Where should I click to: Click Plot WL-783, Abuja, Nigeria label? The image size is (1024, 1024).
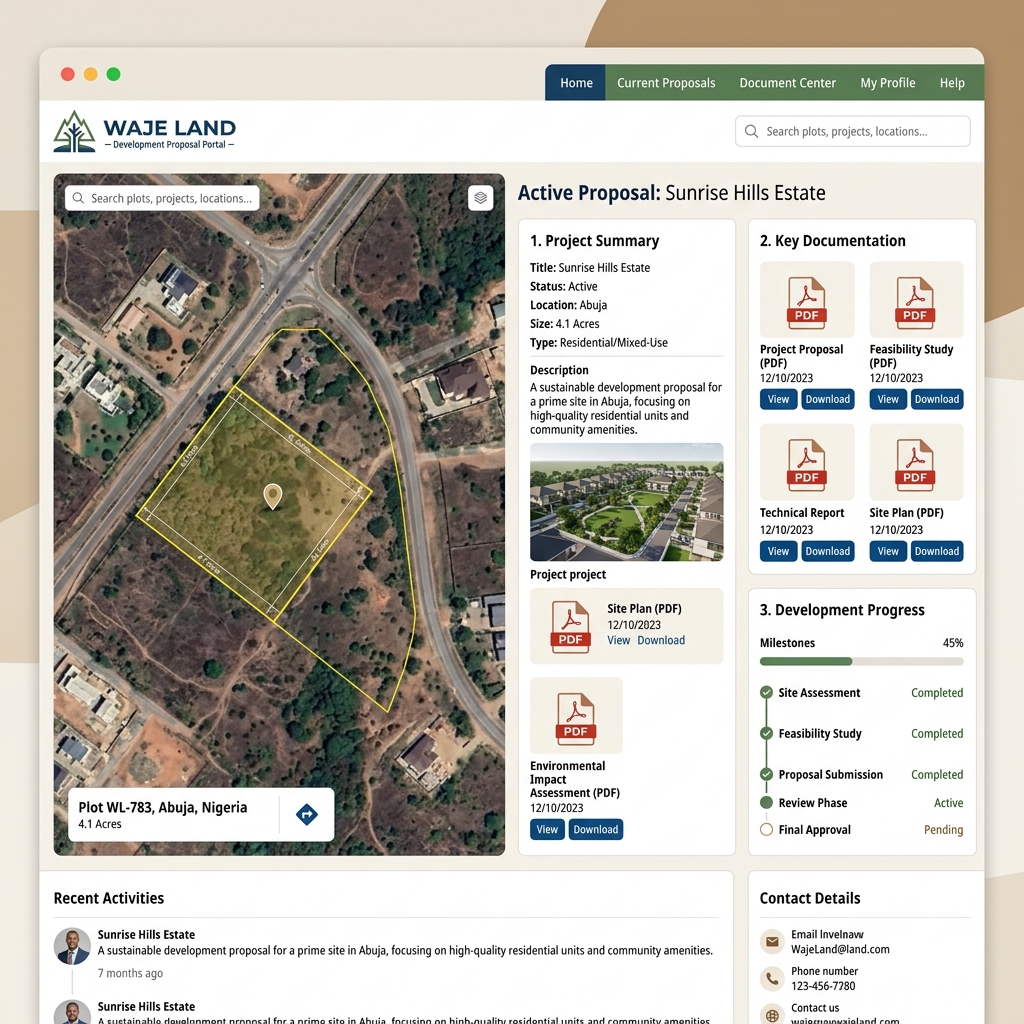(163, 807)
